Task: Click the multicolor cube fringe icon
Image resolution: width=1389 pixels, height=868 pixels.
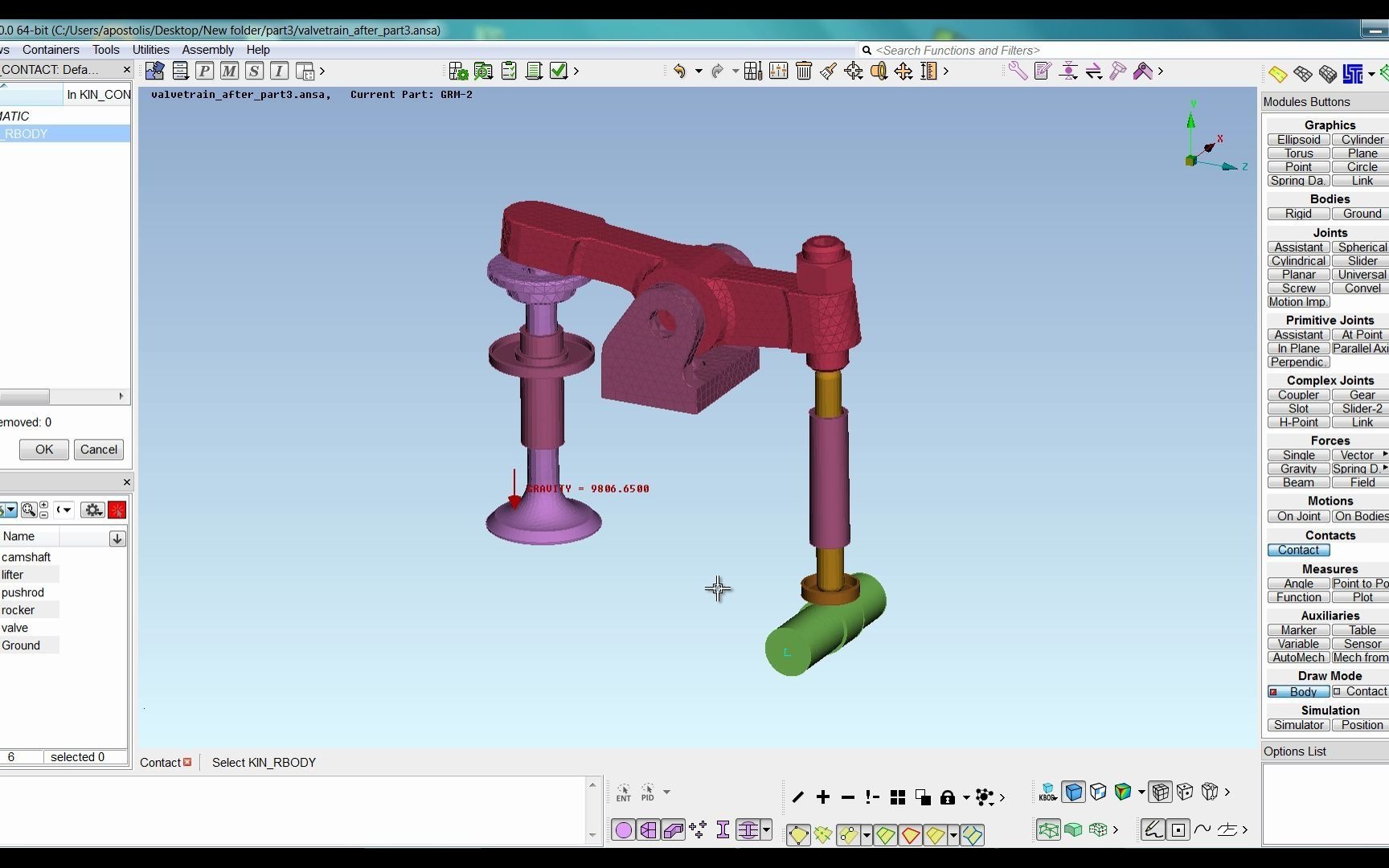Action: (x=1123, y=792)
